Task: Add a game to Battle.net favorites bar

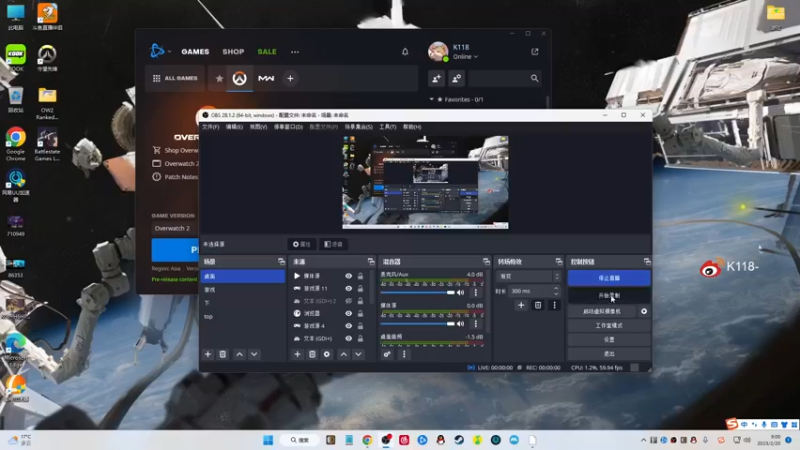Action: (290, 78)
